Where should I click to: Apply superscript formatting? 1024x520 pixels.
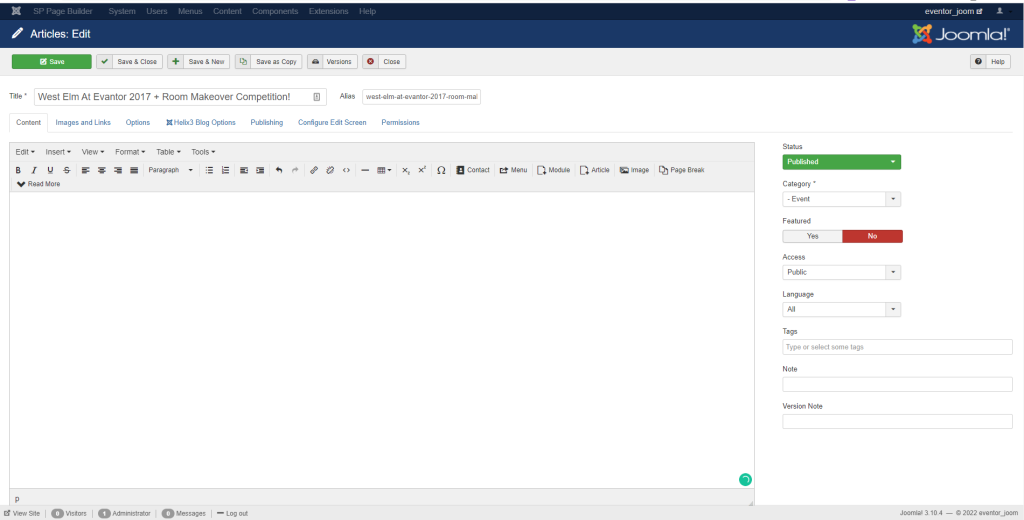pos(422,170)
